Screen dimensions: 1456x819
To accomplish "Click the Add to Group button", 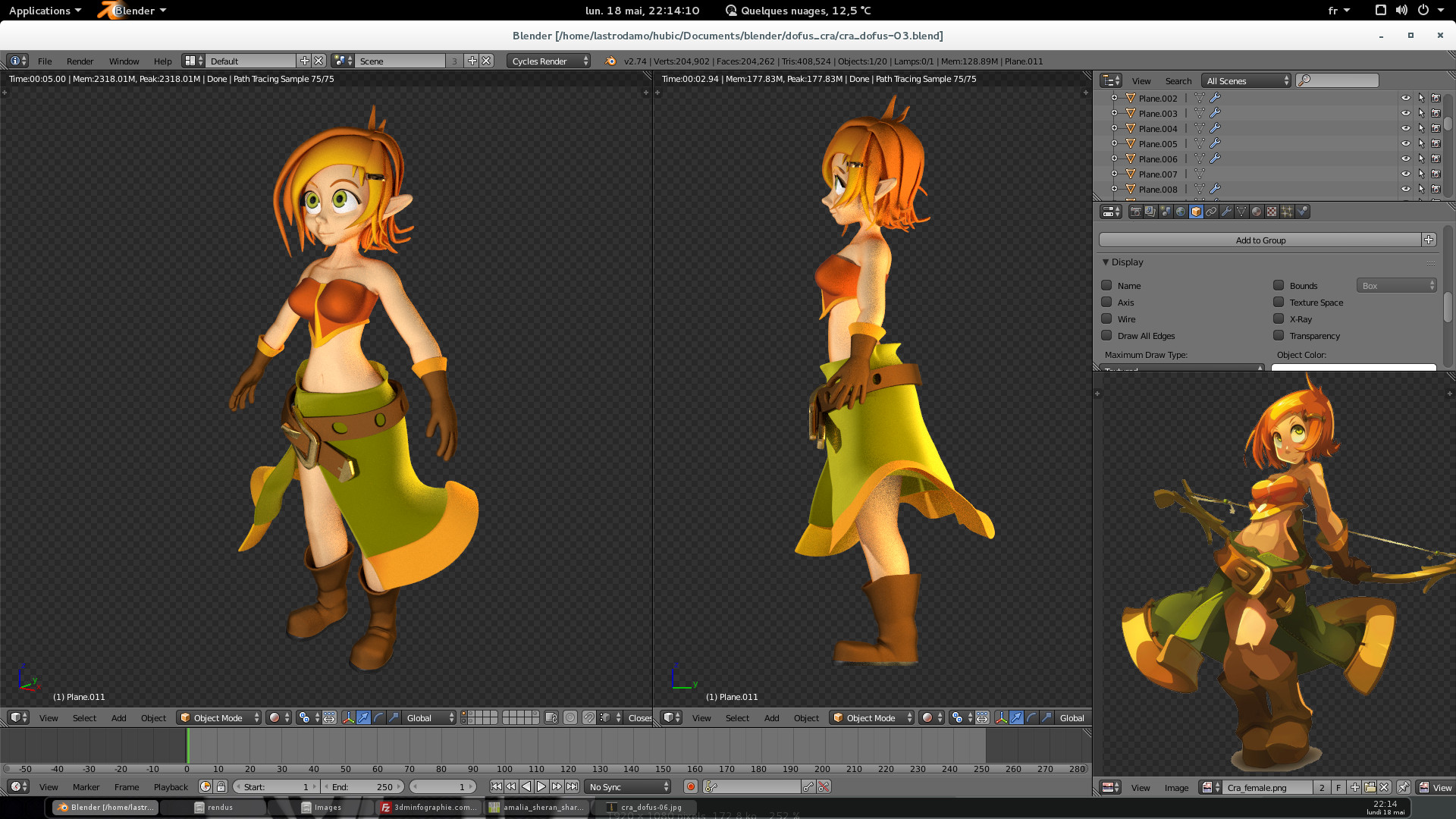I will coord(1260,240).
